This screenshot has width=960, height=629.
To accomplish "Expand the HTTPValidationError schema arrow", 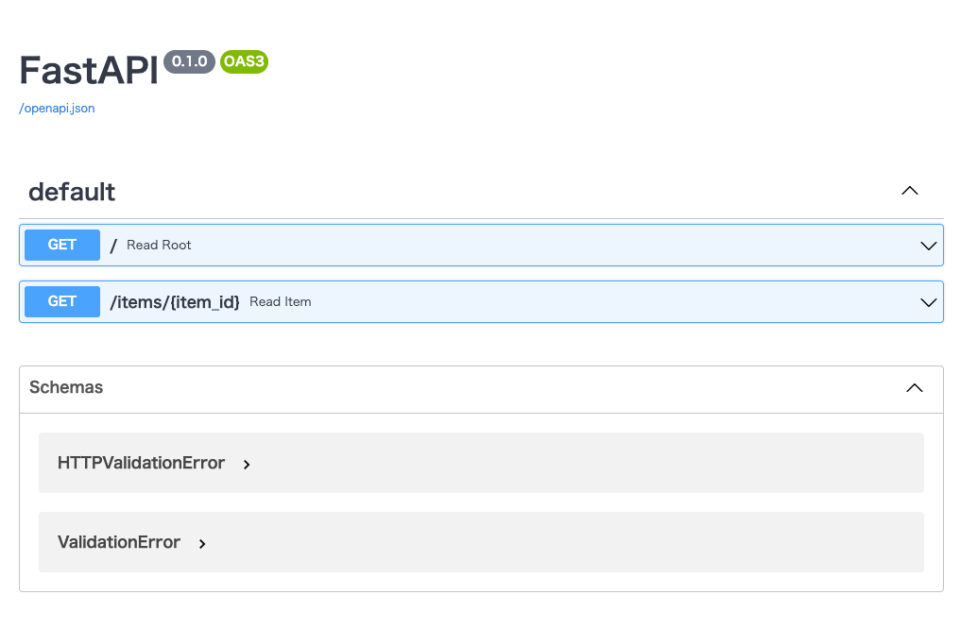I will point(246,463).
